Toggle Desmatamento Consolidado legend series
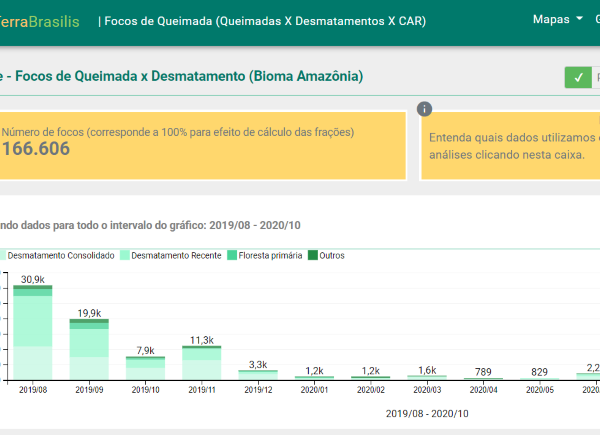600x435 pixels. click(x=62, y=256)
